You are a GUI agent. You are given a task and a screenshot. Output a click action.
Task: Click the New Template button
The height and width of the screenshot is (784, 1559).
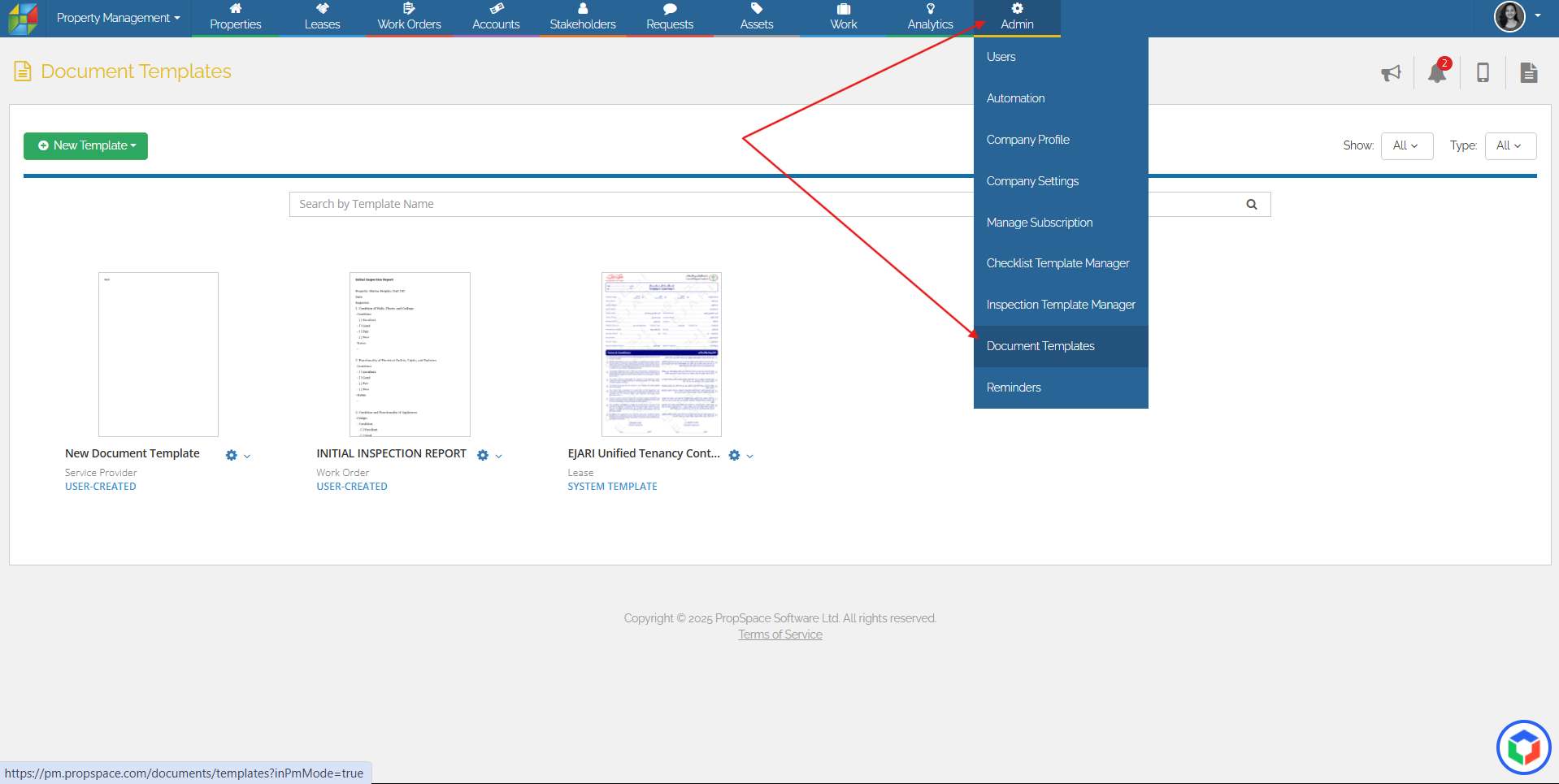(x=86, y=146)
